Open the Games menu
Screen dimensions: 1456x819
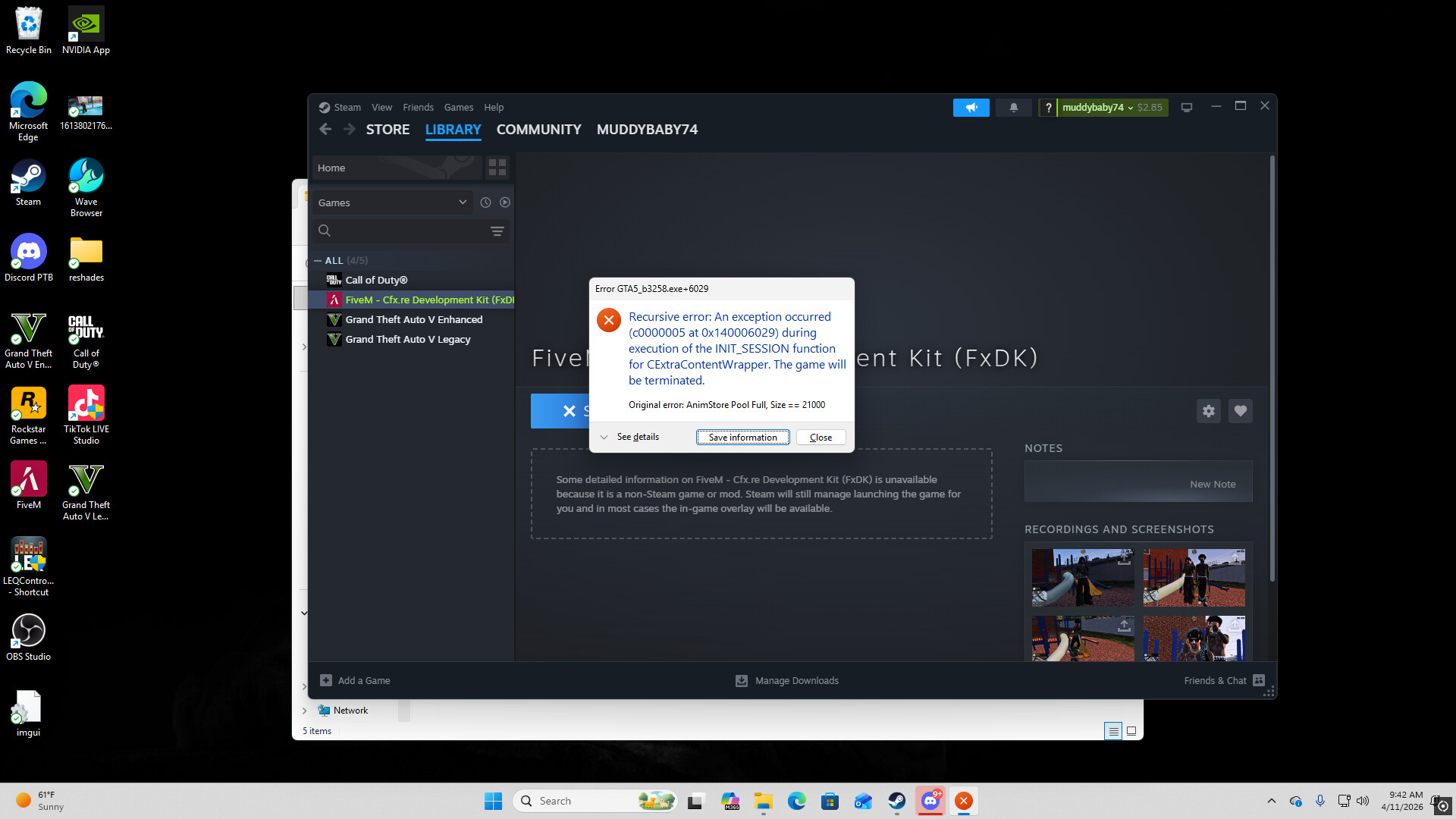point(458,108)
